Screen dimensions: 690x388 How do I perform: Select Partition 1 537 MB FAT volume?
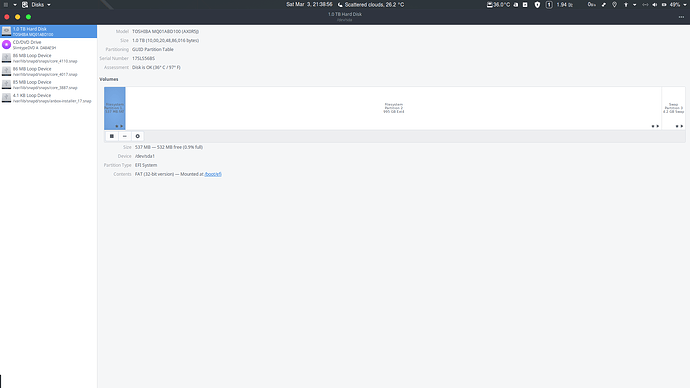coord(115,108)
